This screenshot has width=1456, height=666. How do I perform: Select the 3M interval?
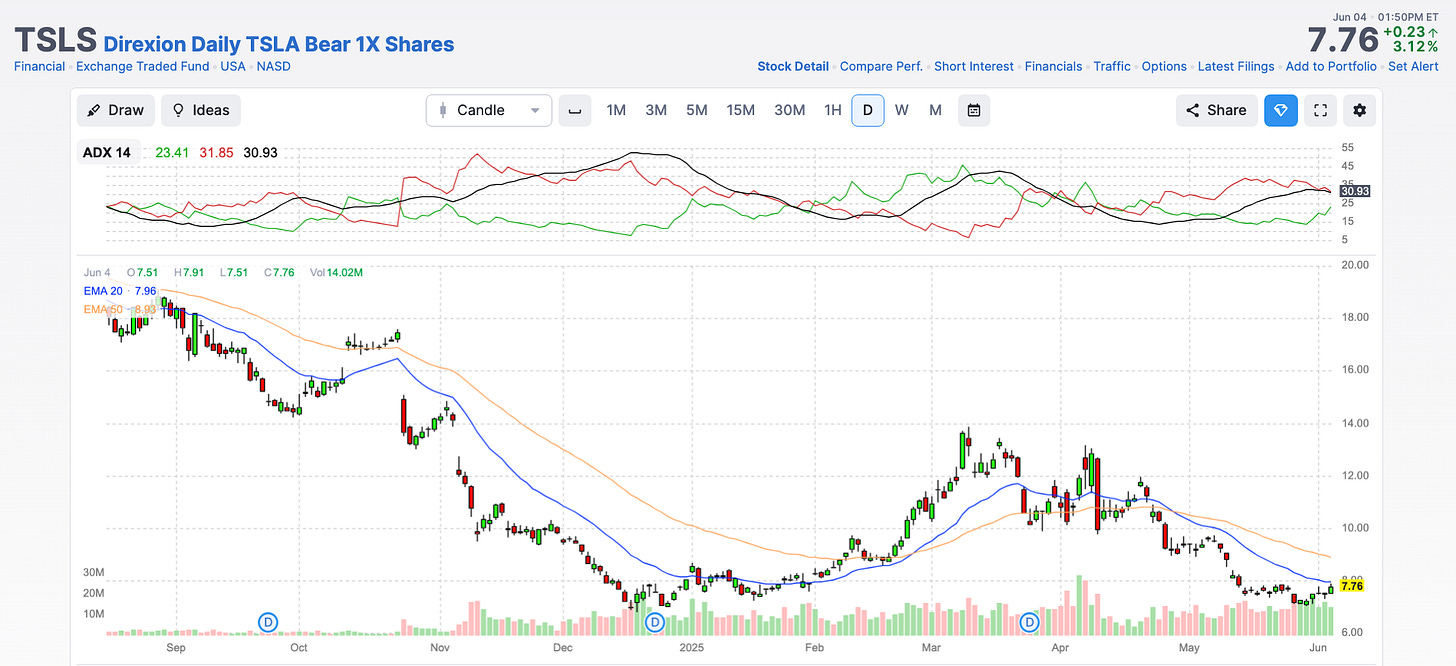pyautogui.click(x=656, y=110)
